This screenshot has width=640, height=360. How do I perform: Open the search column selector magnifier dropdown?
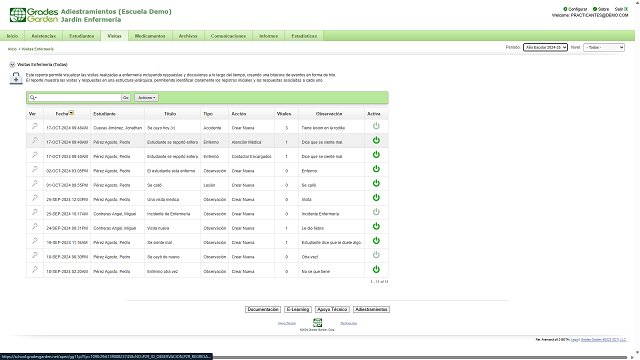point(33,98)
